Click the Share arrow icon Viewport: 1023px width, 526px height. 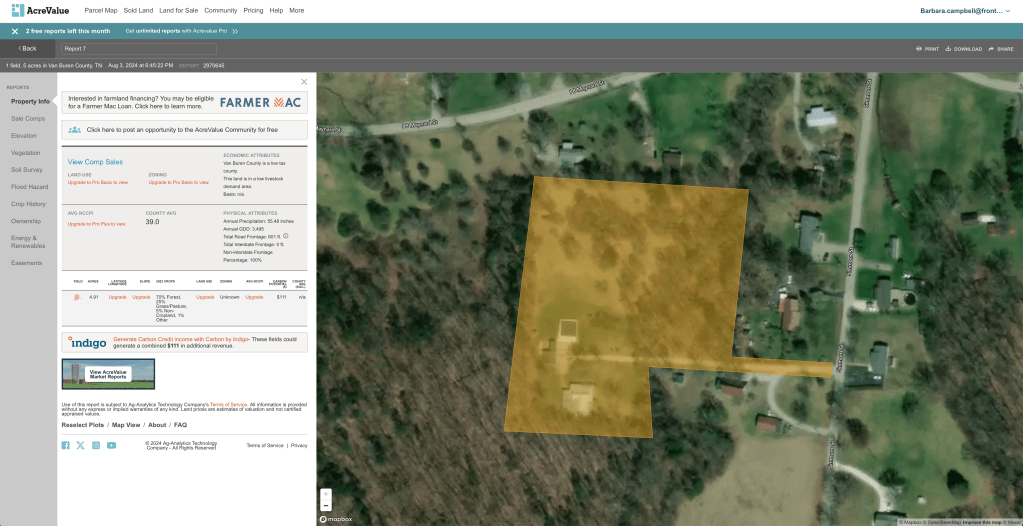pos(991,48)
